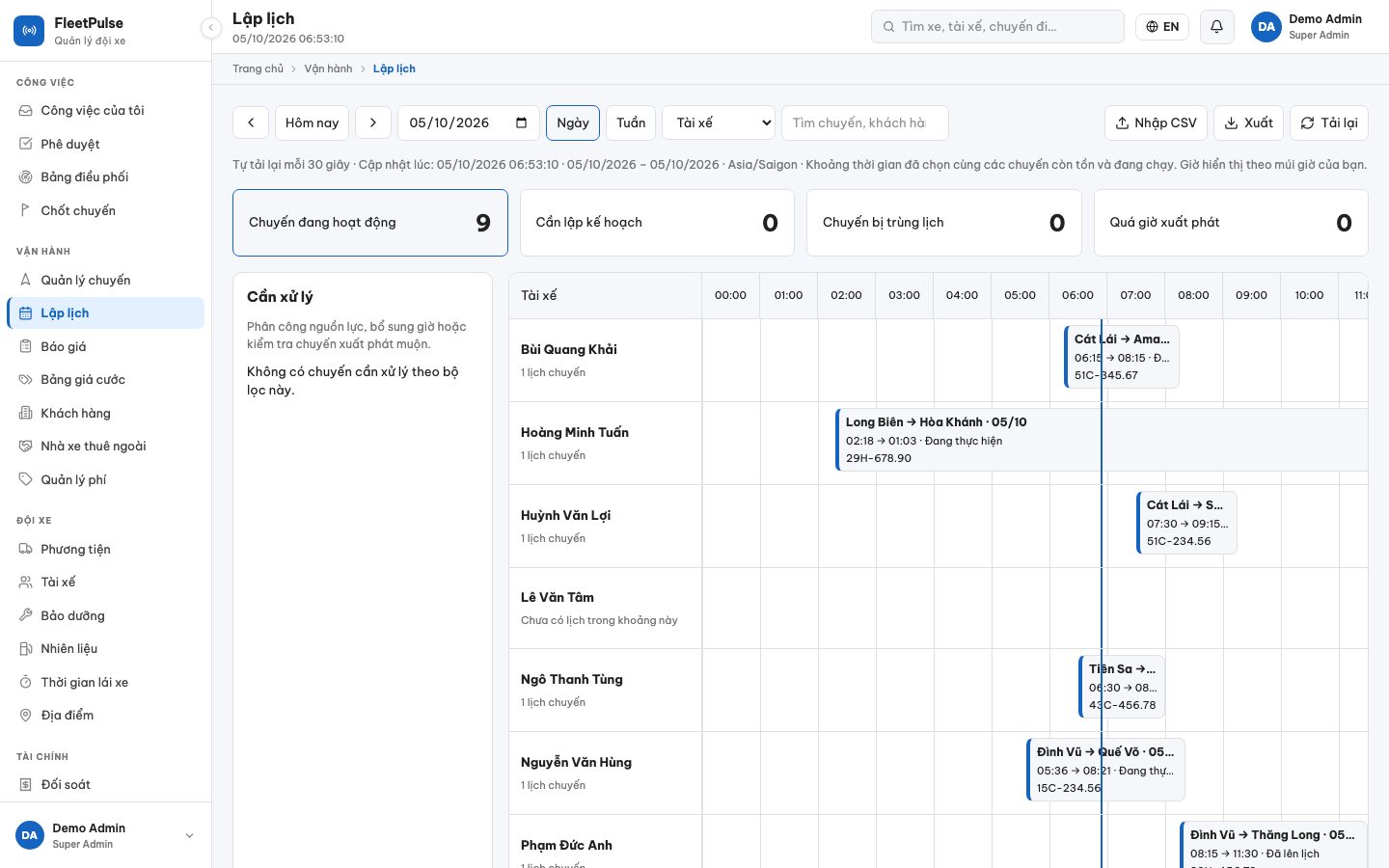
Task: Open the notifications bell icon
Action: click(x=1216, y=27)
